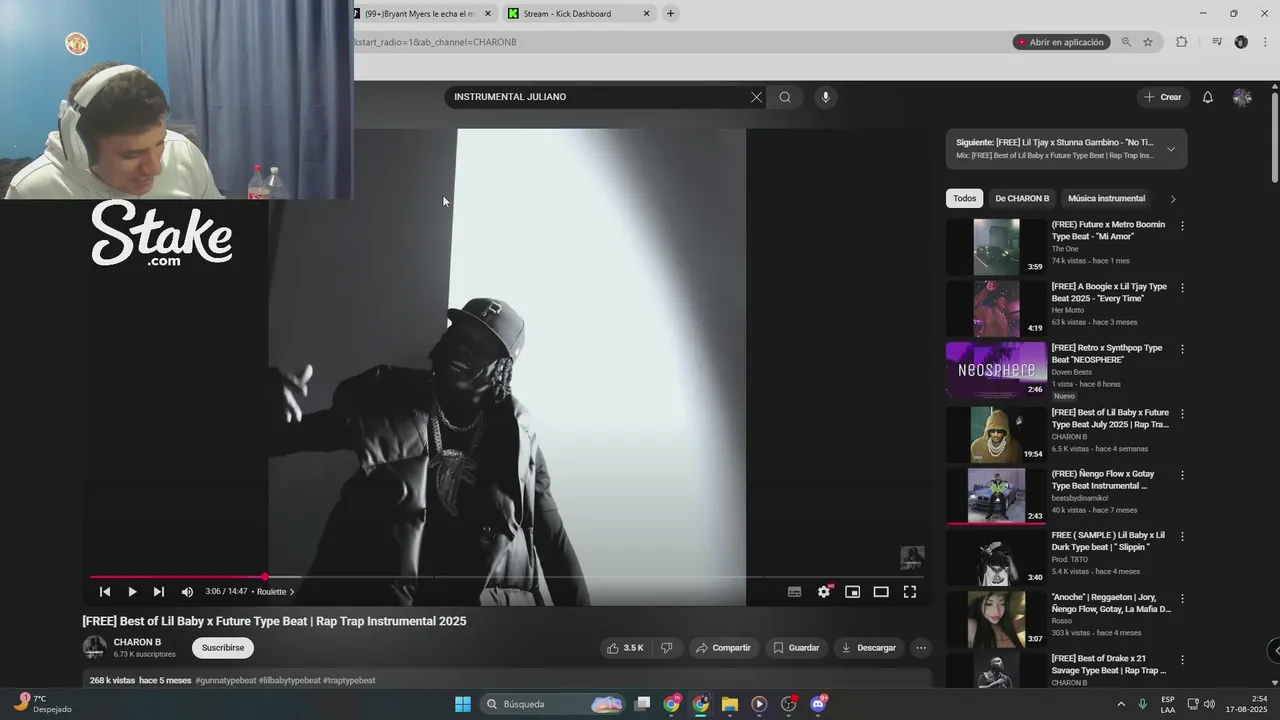Image resolution: width=1280 pixels, height=720 pixels.
Task: Open more actions menu beside Descargar
Action: (921, 648)
